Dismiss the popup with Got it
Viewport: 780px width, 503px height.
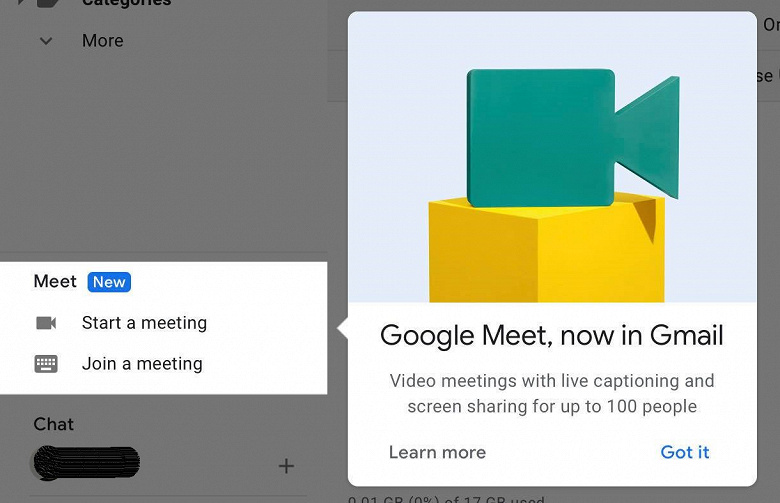pyautogui.click(x=684, y=452)
